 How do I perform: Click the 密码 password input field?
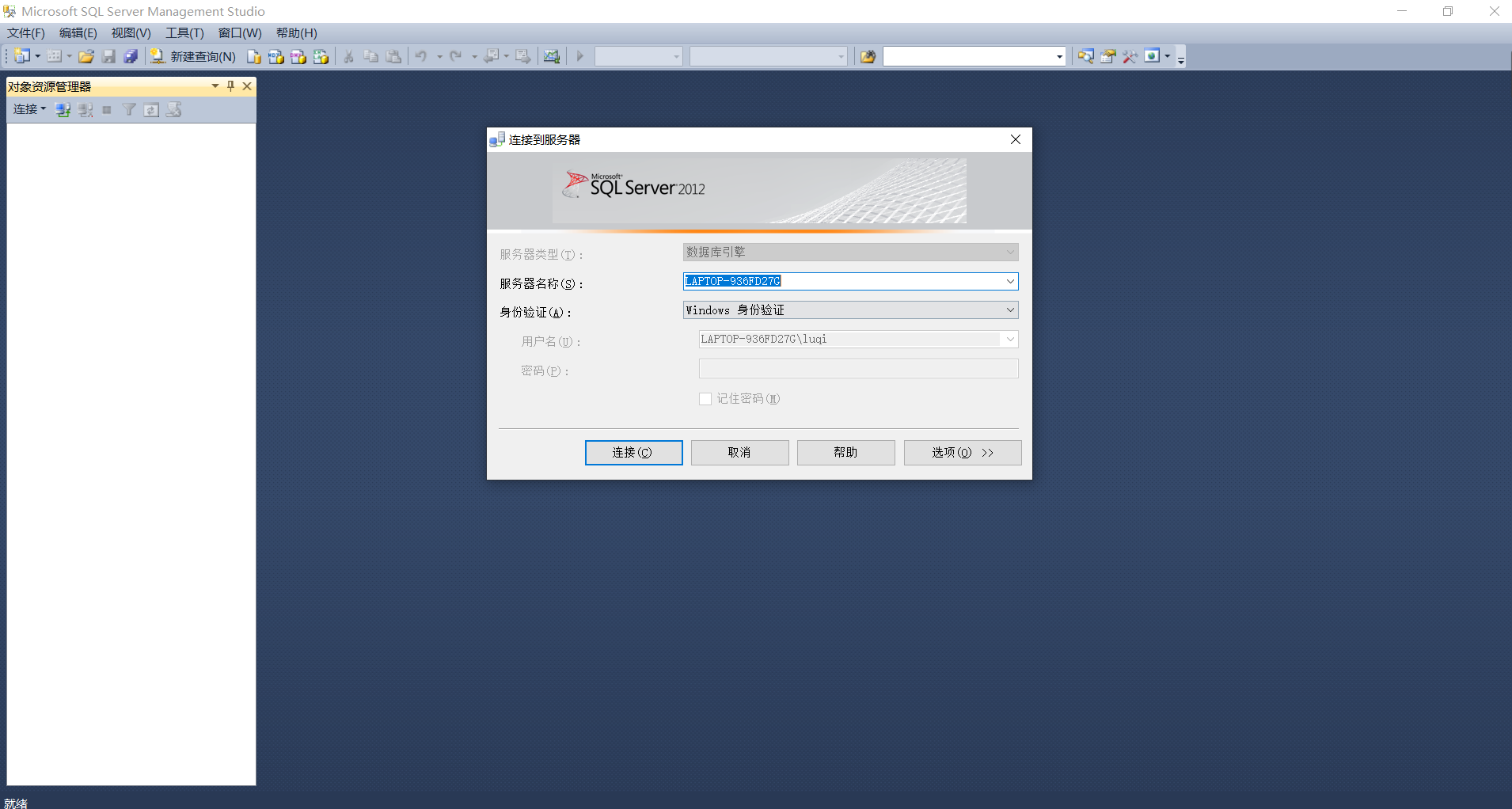tap(858, 369)
